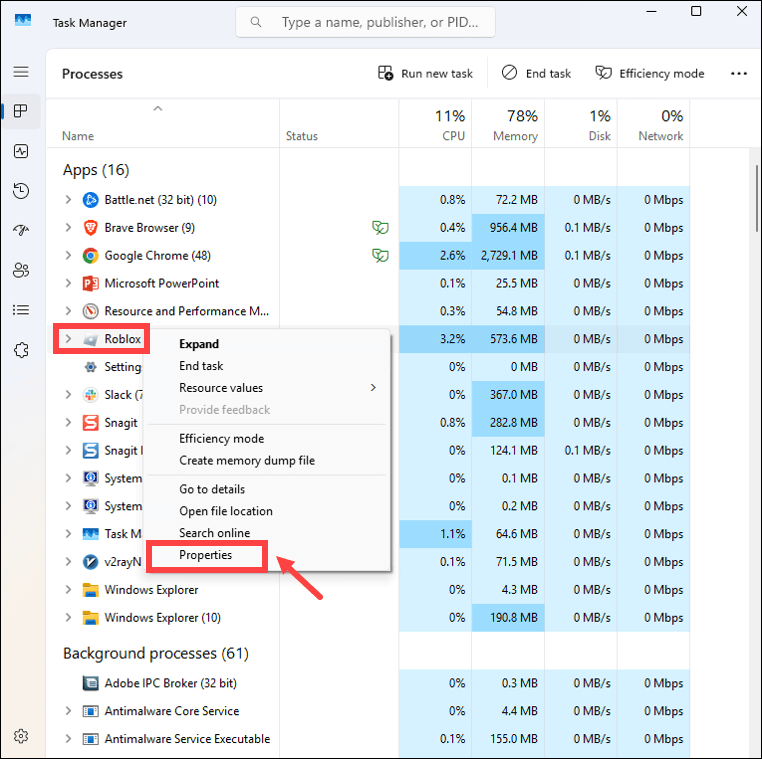Expand the Google Chrome process group
The image size is (762, 759).
pyautogui.click(x=68, y=256)
